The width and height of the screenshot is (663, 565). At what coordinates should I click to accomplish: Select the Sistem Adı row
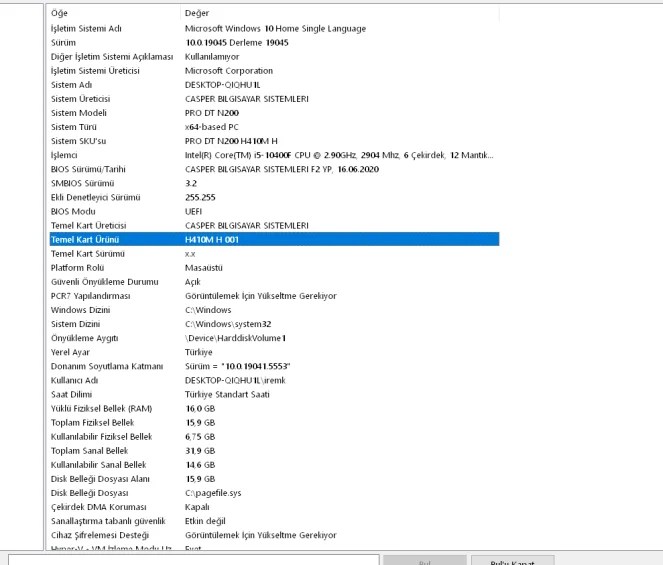pyautogui.click(x=72, y=85)
